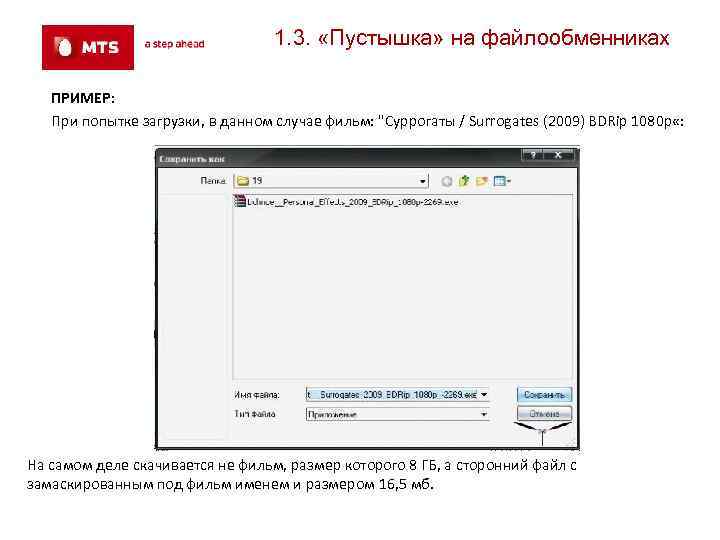The height and width of the screenshot is (540, 720).
Task: Expand the file name dropdown arrow
Action: tap(484, 394)
